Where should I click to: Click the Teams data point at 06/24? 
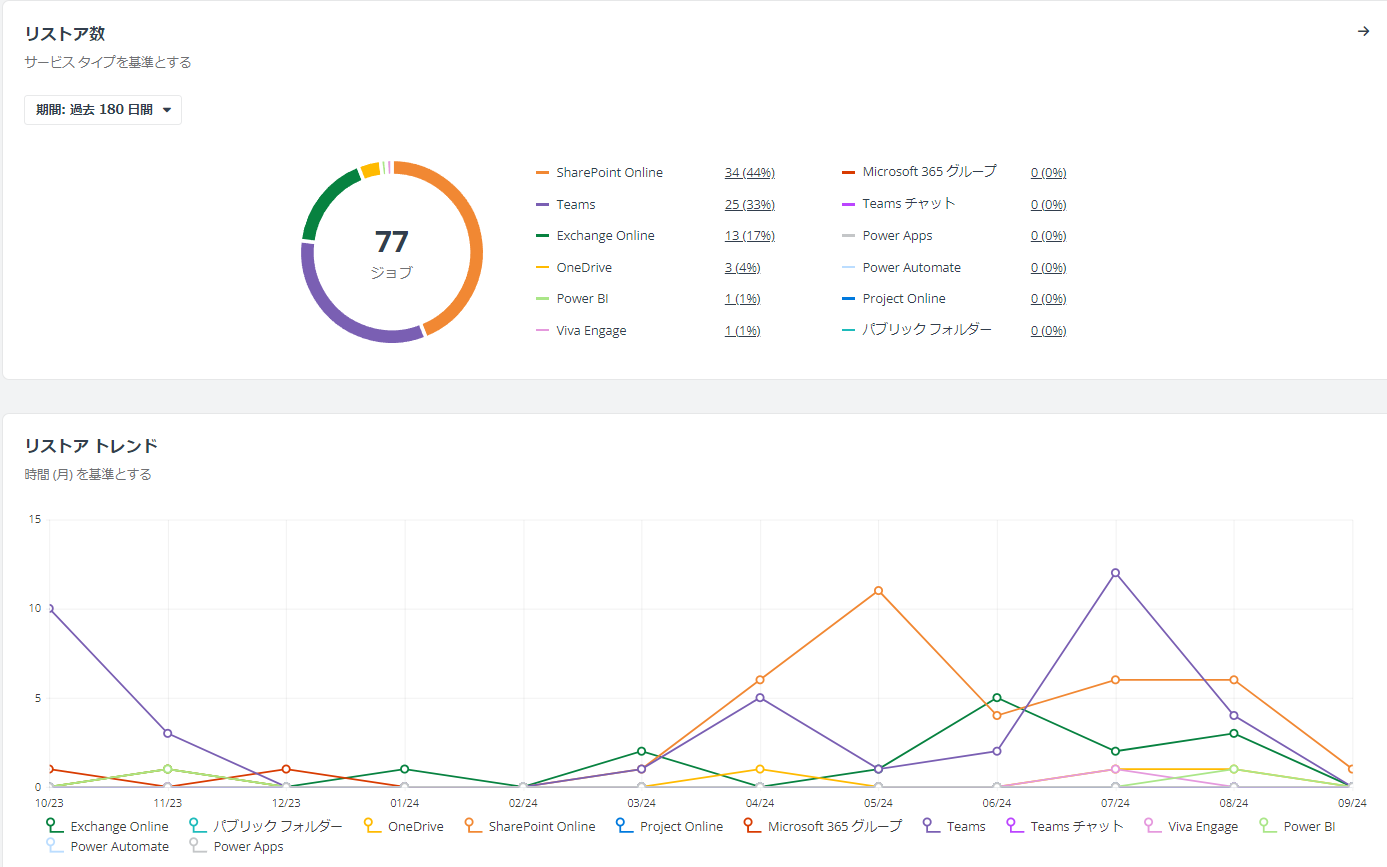point(997,751)
